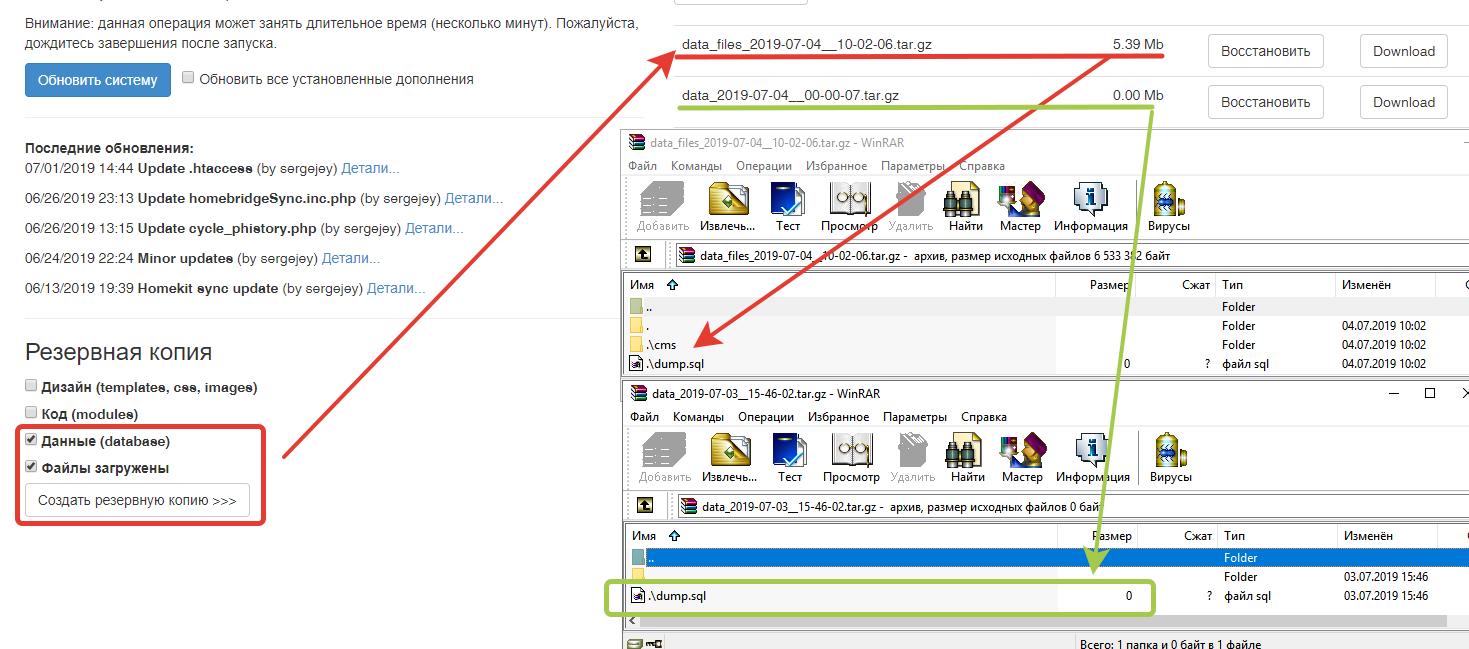Restore data_files_2019-07-04 backup with Восстановить
The height and width of the screenshot is (649, 1469).
pyautogui.click(x=1265, y=51)
